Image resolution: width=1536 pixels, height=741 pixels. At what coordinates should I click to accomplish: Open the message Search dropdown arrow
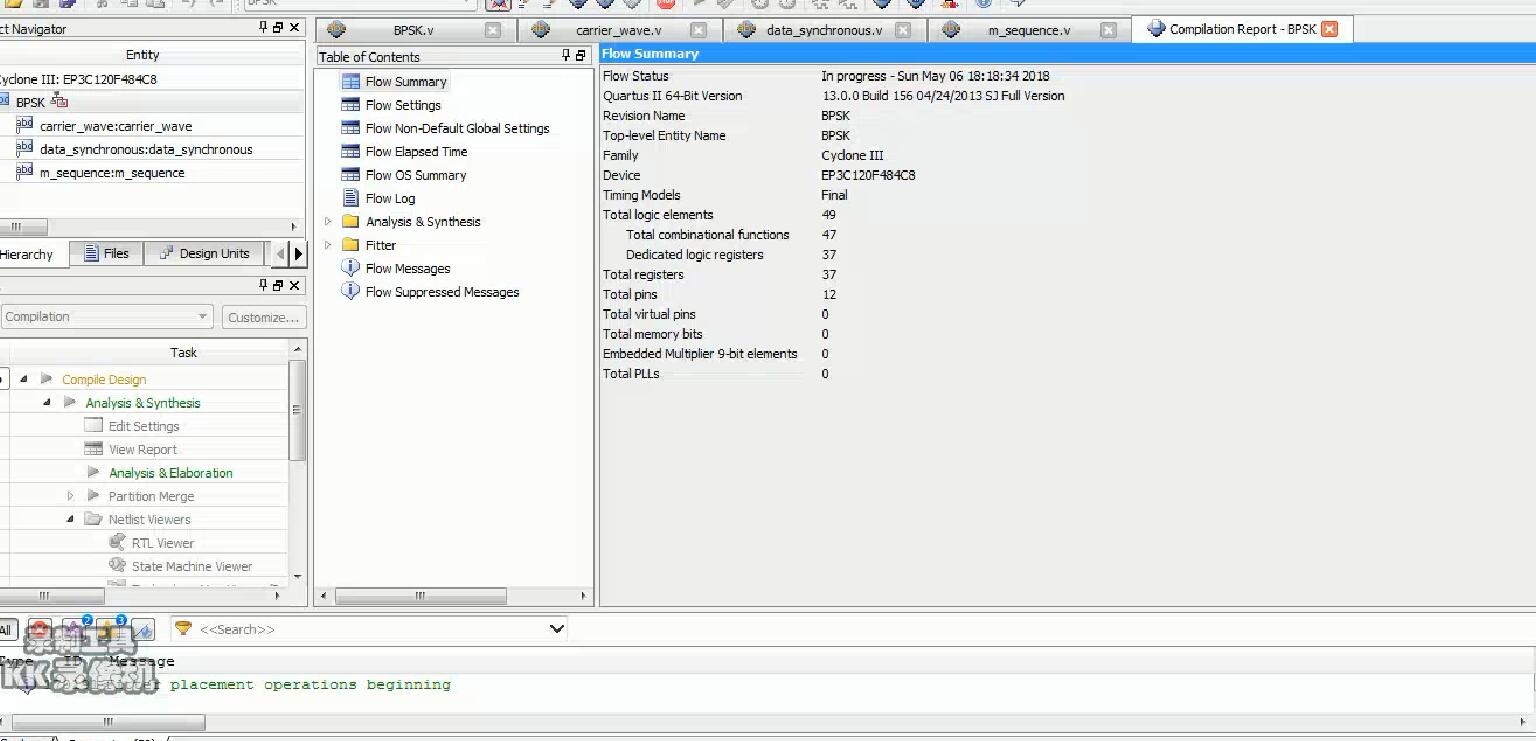tap(557, 628)
